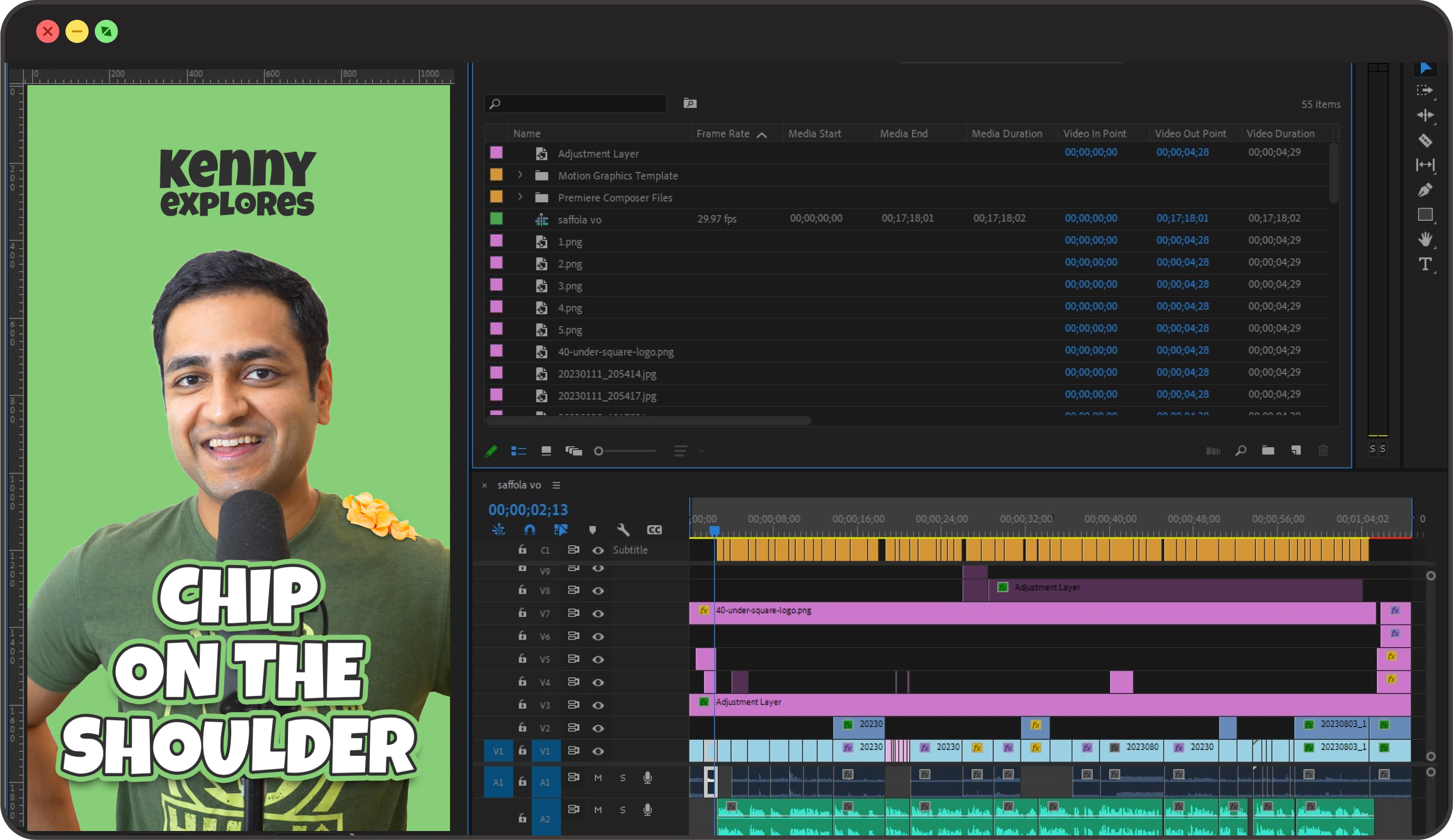Close the saffola vo sequence tab
This screenshot has width=1453, height=840.
(x=484, y=485)
